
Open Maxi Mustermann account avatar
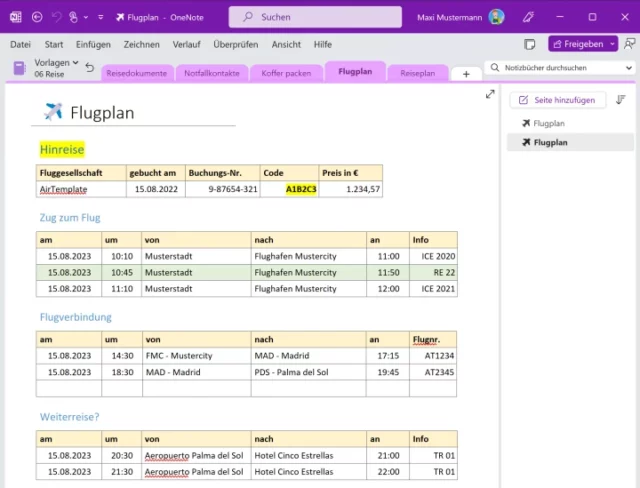coord(496,17)
